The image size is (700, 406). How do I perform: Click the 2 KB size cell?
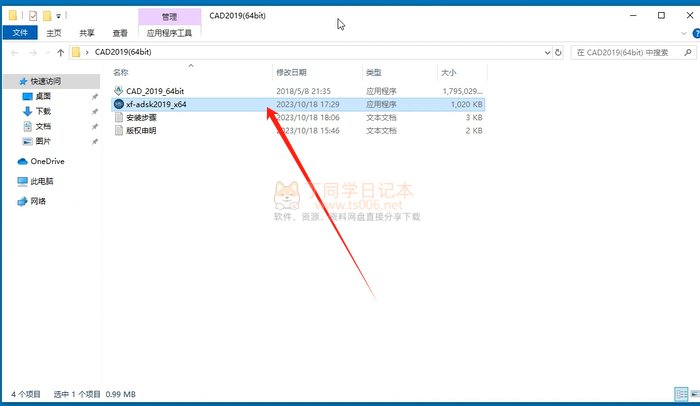coord(474,130)
